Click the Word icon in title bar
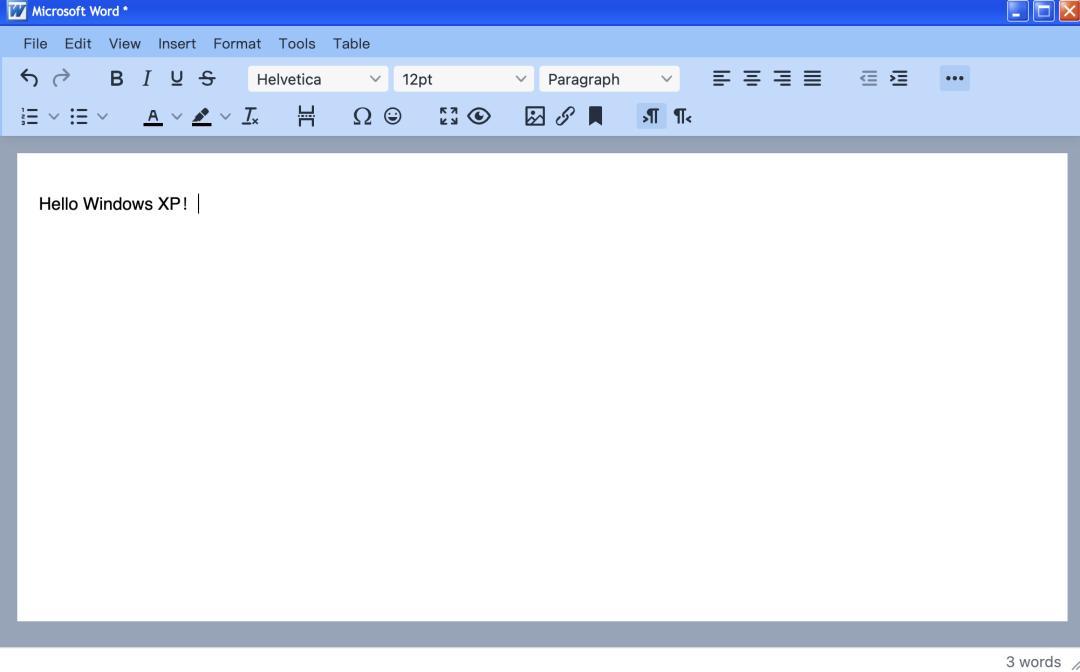 click(x=17, y=11)
